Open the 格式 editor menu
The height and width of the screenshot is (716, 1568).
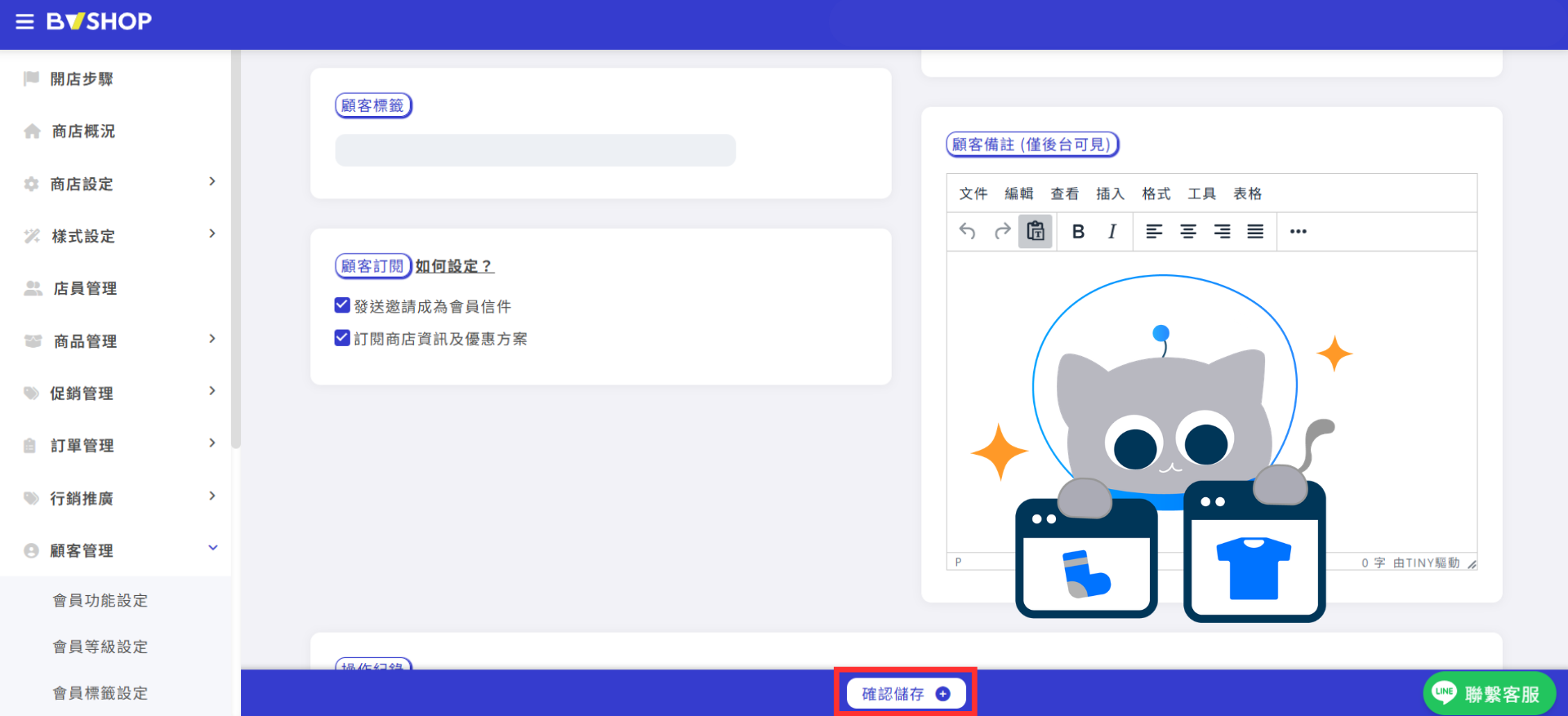click(x=1156, y=193)
